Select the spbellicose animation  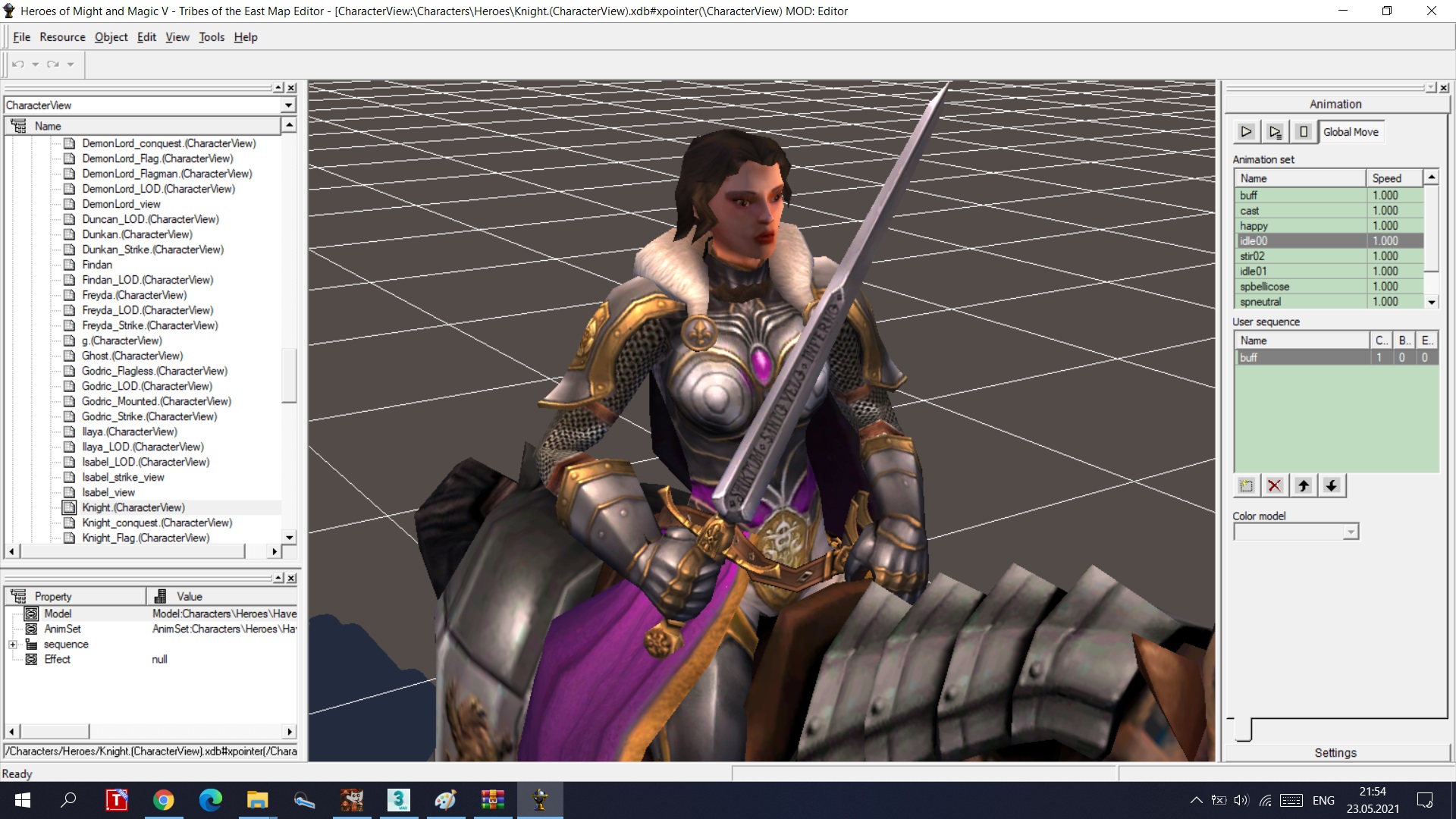[1329, 287]
